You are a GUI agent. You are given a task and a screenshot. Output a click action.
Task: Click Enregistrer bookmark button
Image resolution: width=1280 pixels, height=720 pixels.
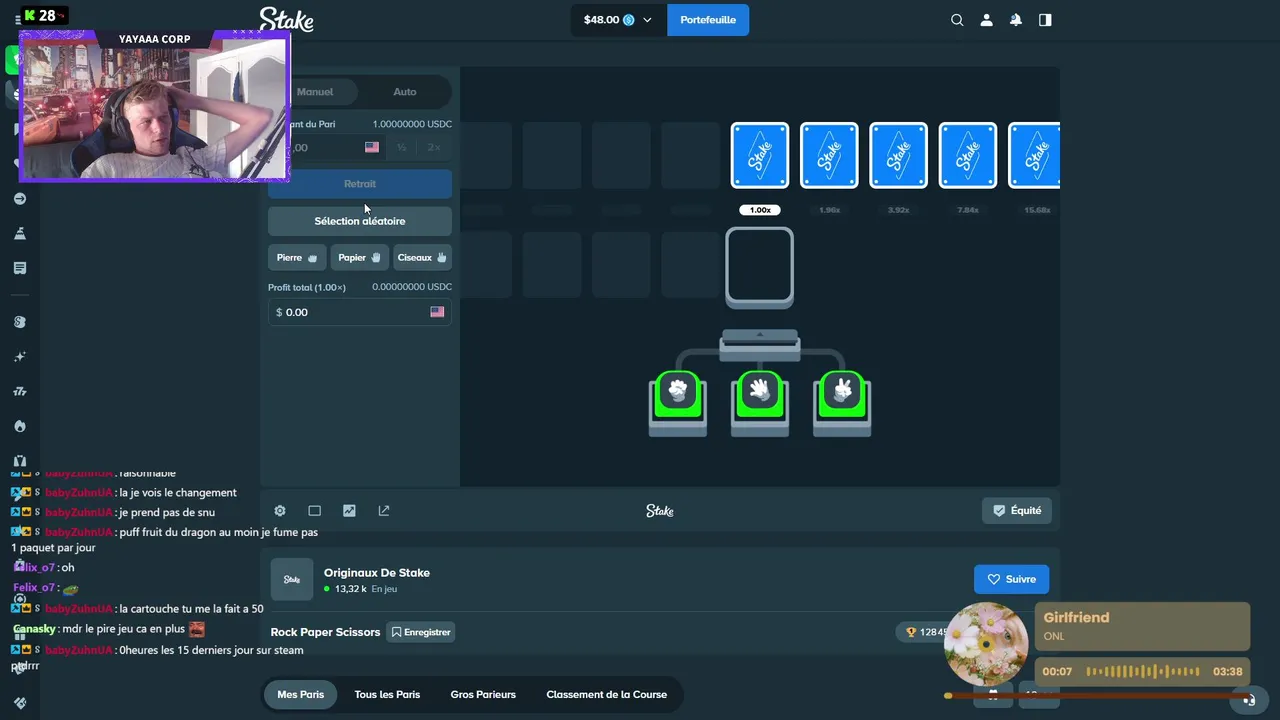click(x=420, y=632)
